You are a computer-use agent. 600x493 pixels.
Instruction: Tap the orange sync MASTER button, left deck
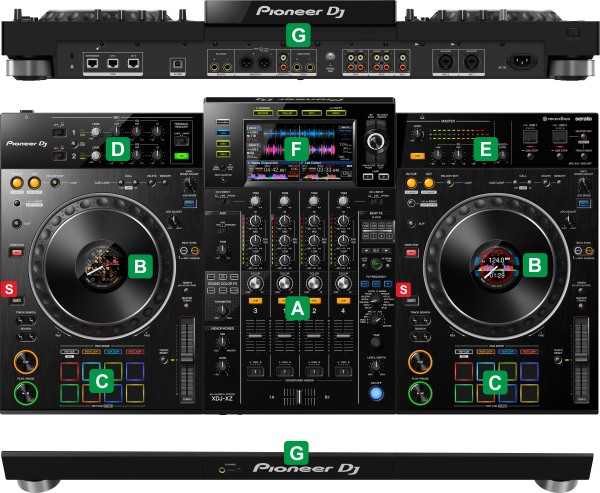[195, 250]
